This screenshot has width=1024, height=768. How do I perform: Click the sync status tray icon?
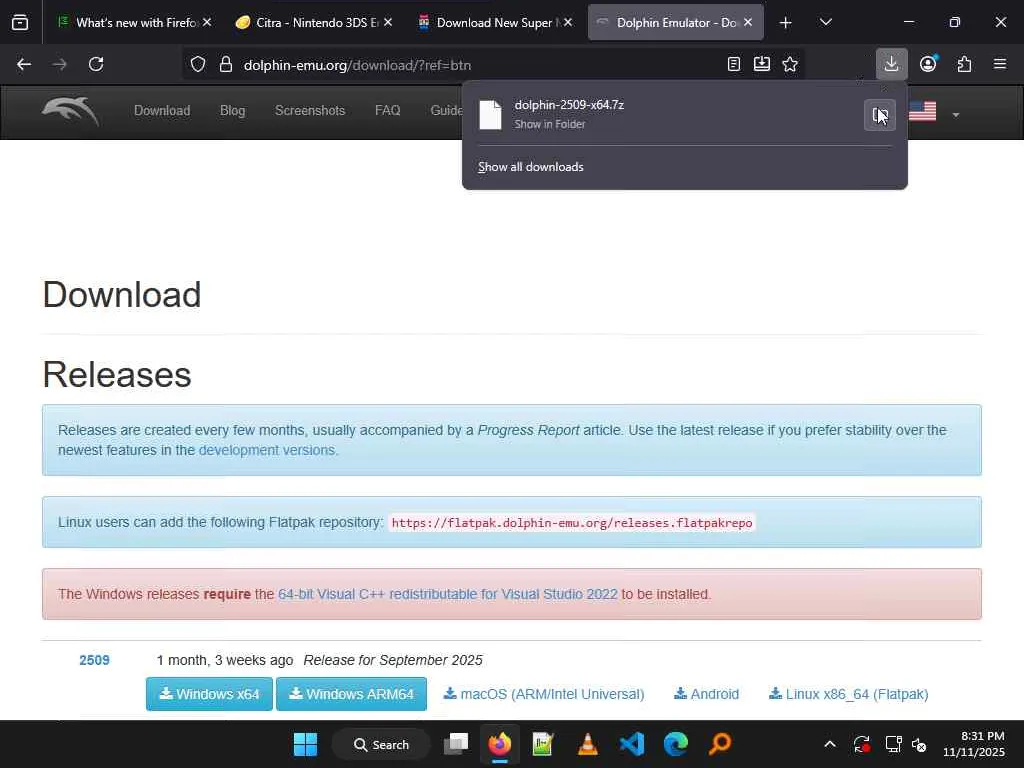tap(861, 744)
